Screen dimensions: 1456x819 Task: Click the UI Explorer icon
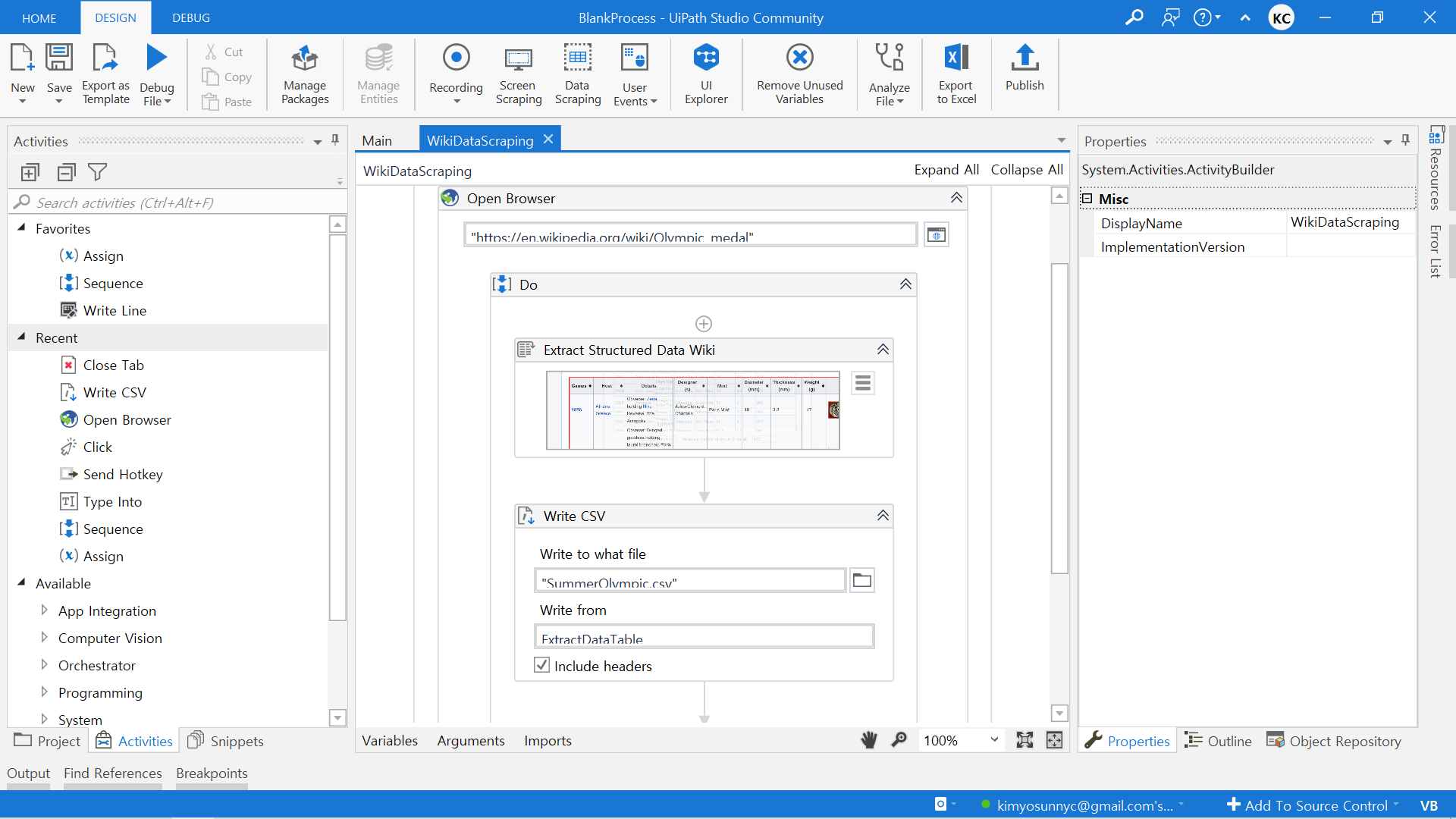706,73
